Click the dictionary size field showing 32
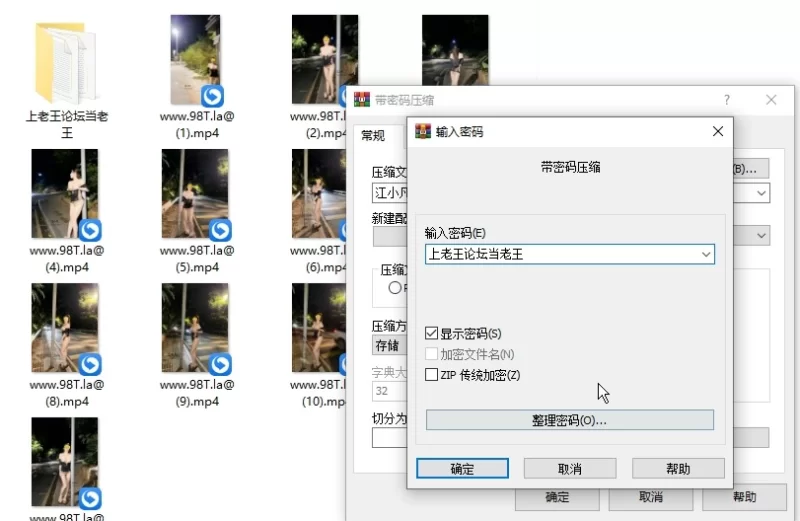800x521 pixels. 390,391
